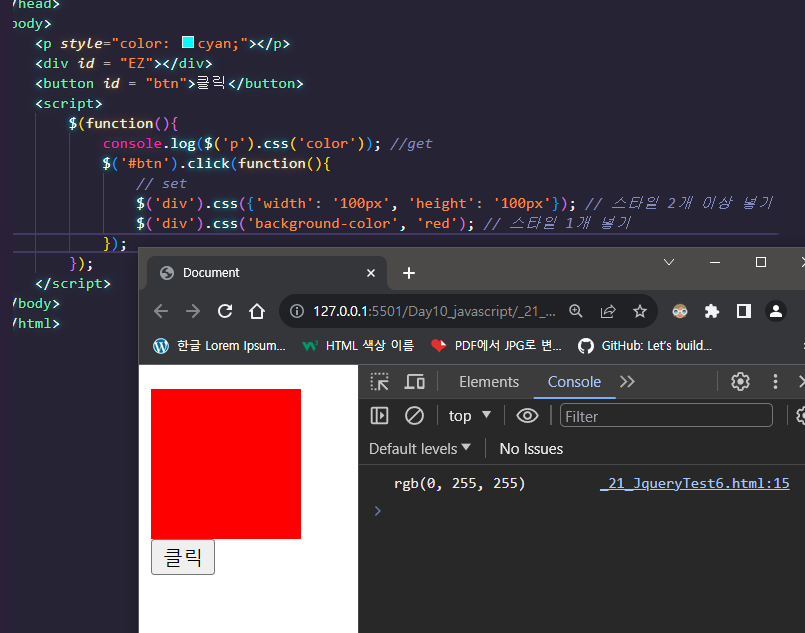Open a new browser tab
Viewport: 805px width, 633px height.
[409, 273]
